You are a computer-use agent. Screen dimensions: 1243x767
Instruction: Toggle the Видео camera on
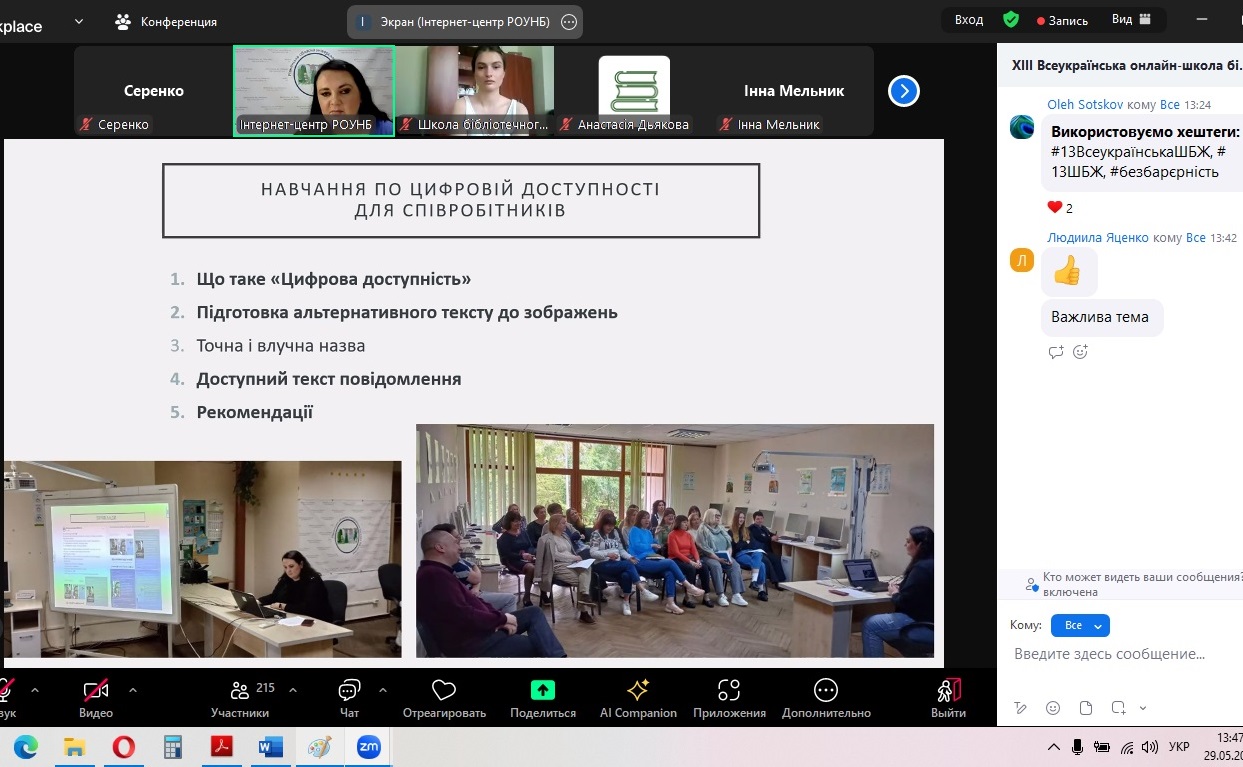pyautogui.click(x=96, y=690)
